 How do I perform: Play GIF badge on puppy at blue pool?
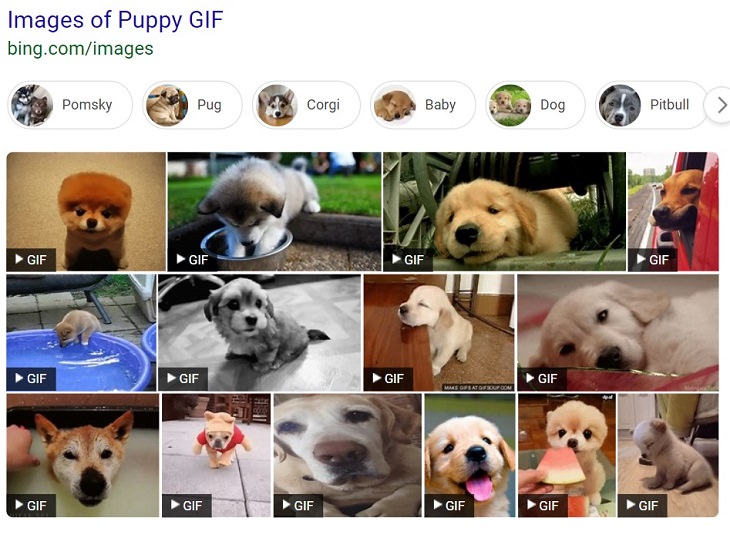click(x=31, y=379)
